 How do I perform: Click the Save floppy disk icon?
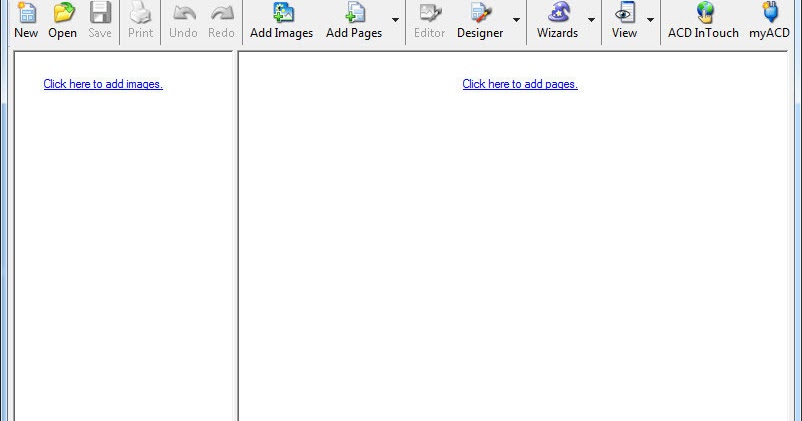tap(100, 12)
